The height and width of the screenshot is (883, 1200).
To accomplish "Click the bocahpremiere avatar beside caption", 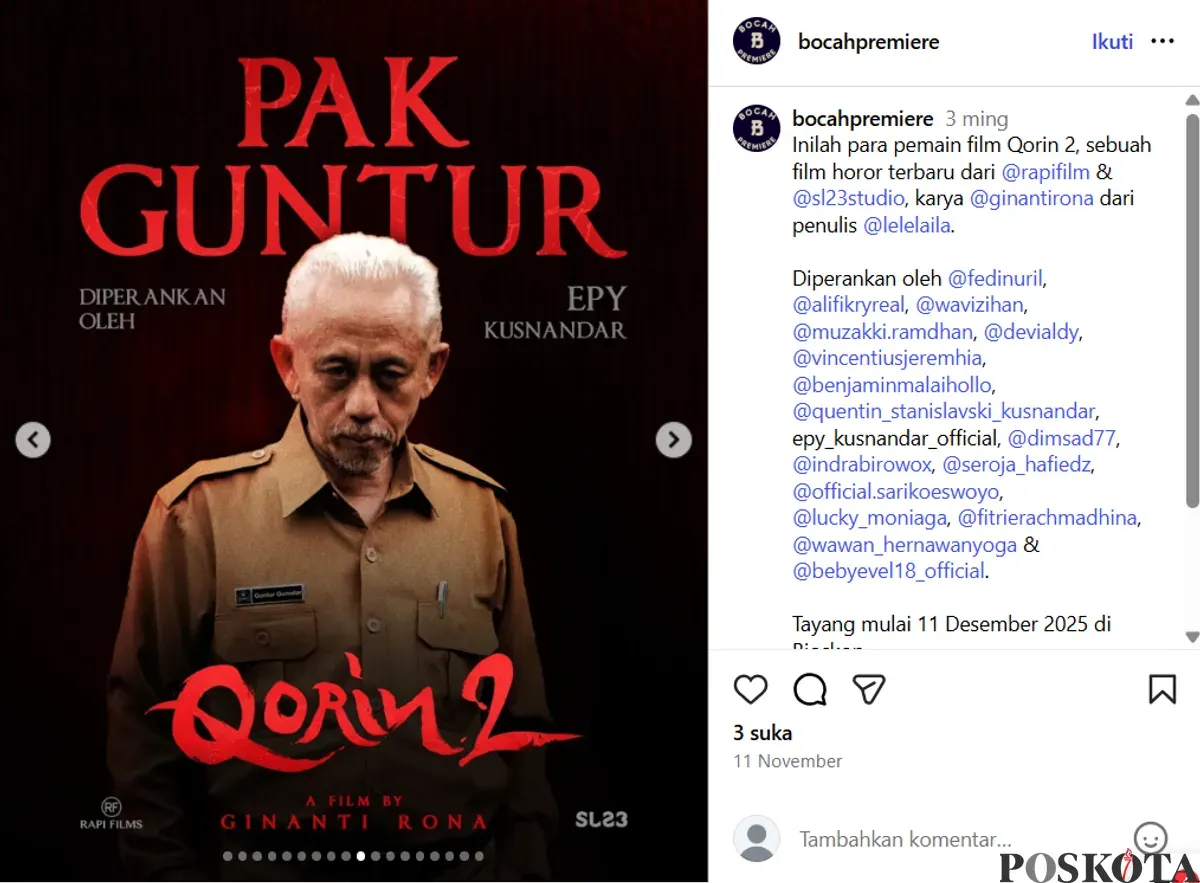I will point(757,127).
